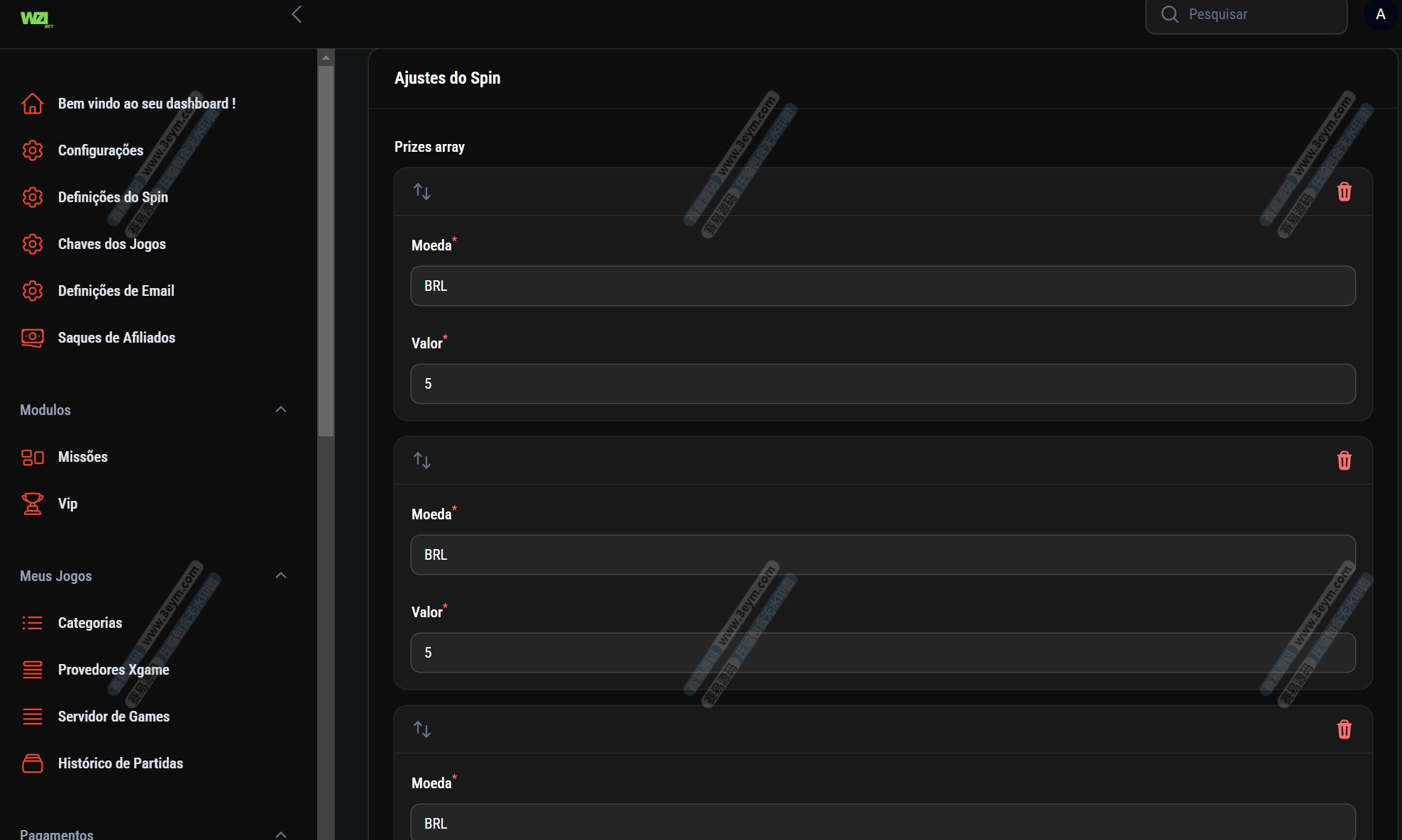Click reorder arrows on third prize
Viewport: 1402px width, 840px height.
click(x=422, y=729)
